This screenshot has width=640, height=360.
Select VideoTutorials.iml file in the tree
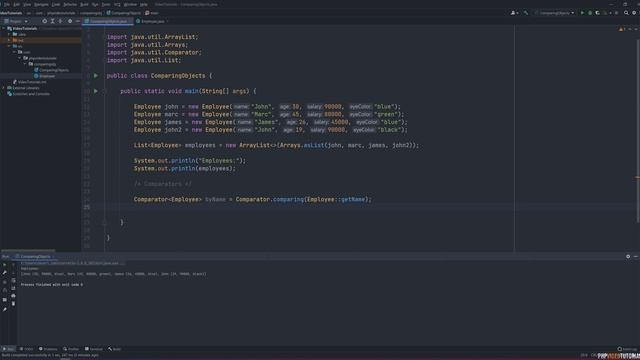[29, 82]
